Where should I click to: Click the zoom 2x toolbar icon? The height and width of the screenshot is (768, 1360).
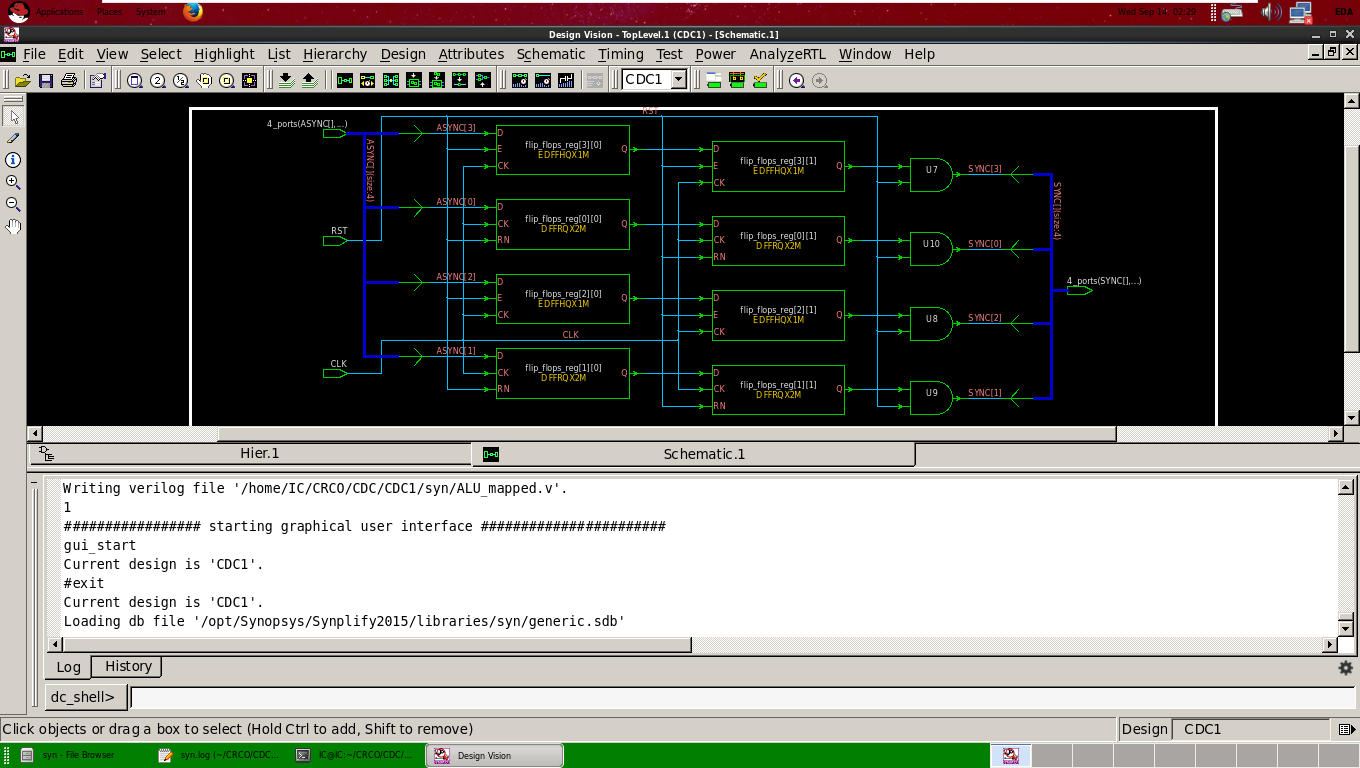tap(156, 79)
